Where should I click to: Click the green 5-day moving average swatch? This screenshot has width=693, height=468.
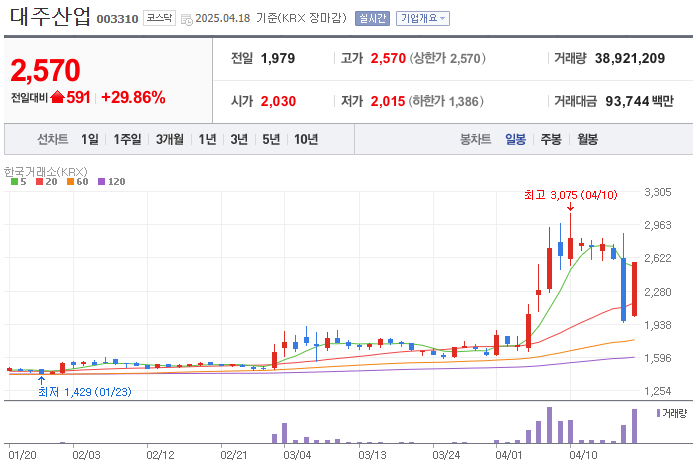15,182
